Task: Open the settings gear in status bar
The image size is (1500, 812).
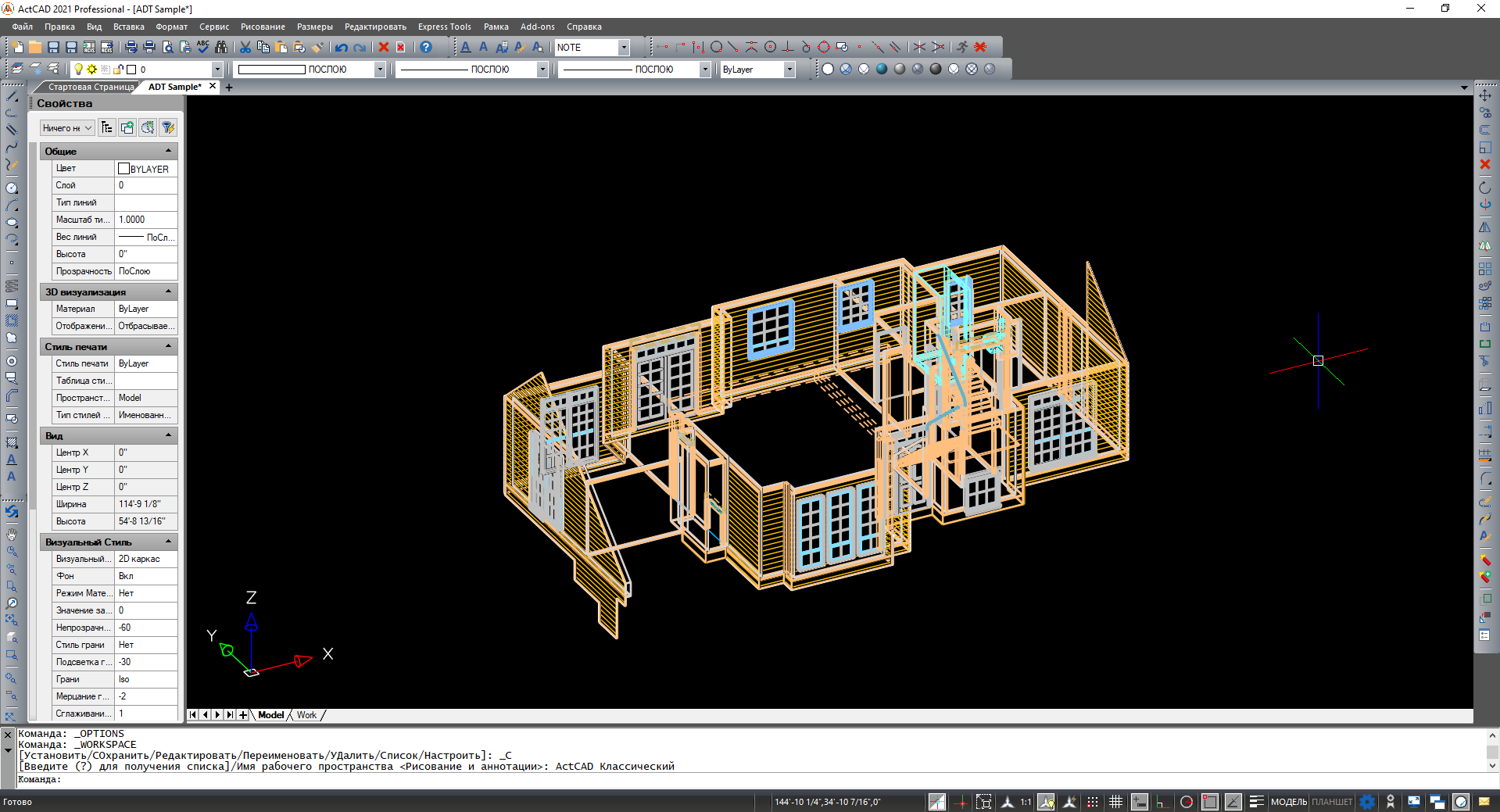Action: pyautogui.click(x=1367, y=802)
